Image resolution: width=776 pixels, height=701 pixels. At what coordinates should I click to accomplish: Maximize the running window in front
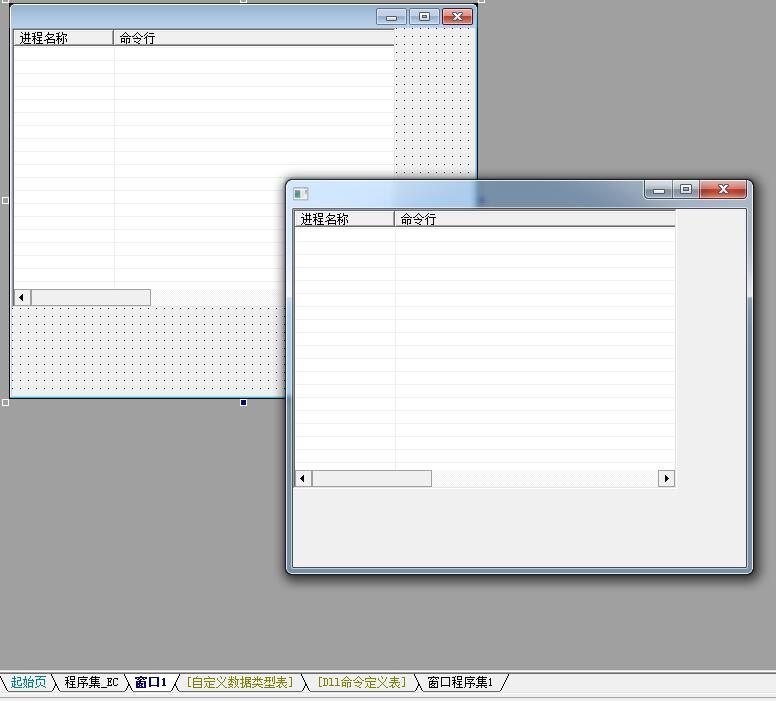[x=685, y=189]
